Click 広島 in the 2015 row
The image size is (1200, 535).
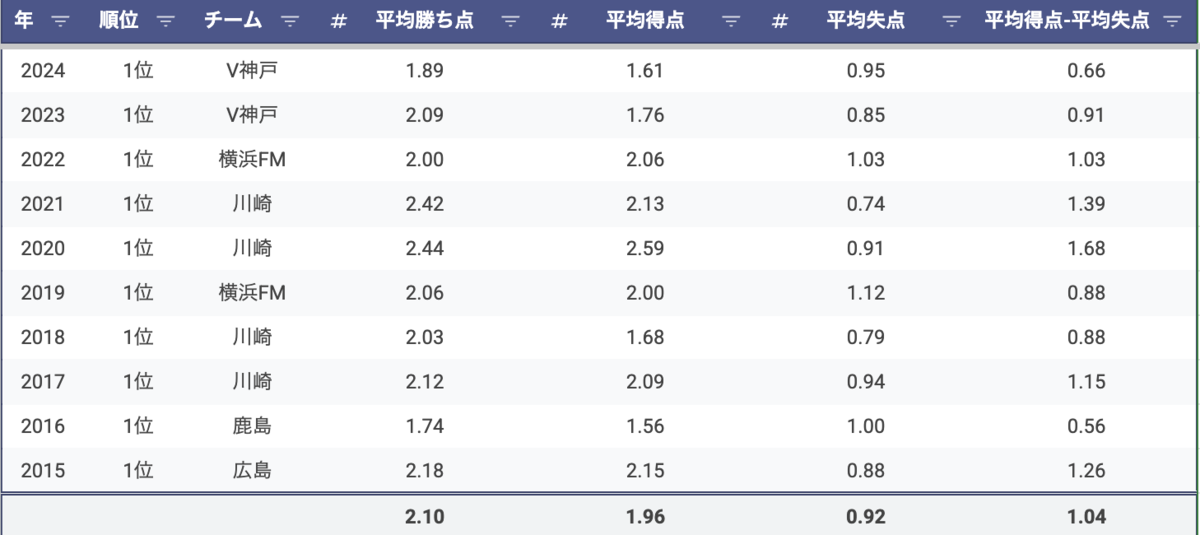click(x=252, y=470)
